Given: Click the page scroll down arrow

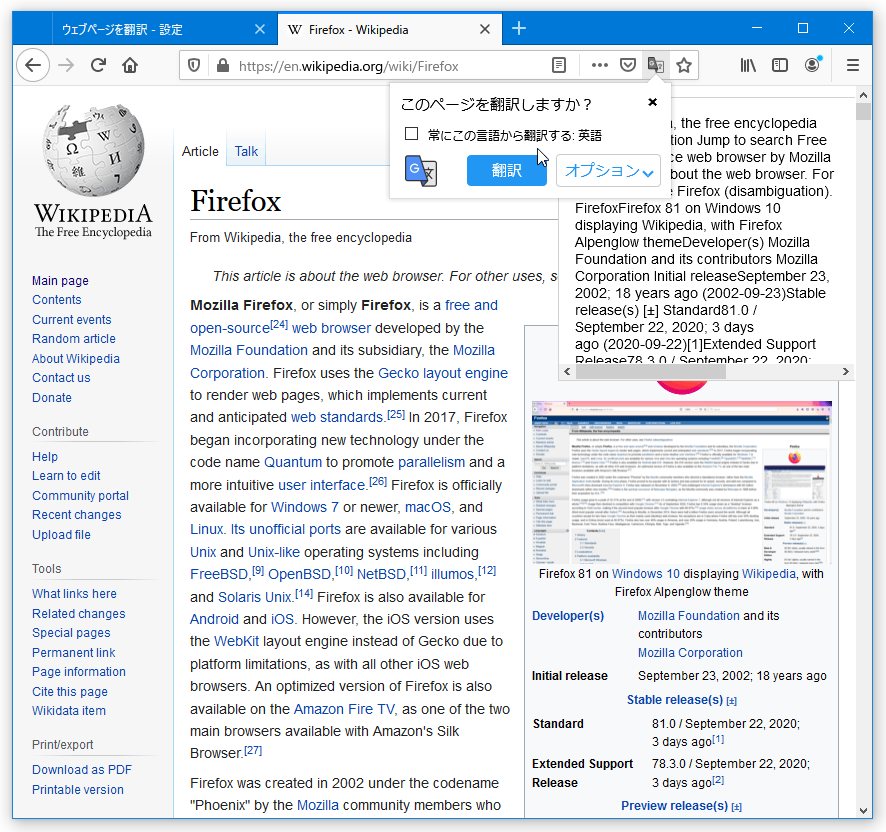Looking at the screenshot, I should pyautogui.click(x=863, y=811).
